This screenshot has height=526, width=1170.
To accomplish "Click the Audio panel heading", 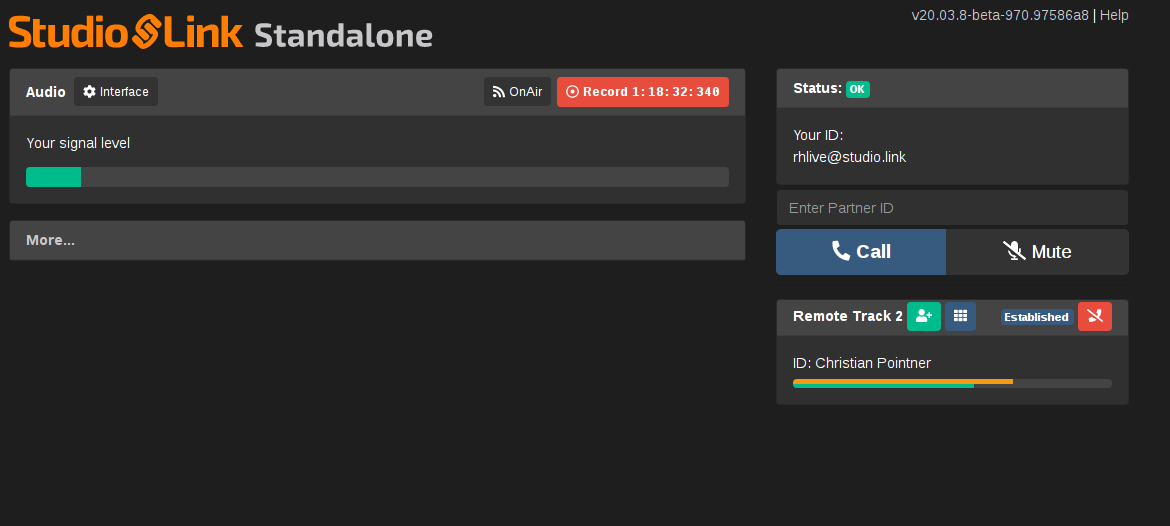I will tap(46, 92).
